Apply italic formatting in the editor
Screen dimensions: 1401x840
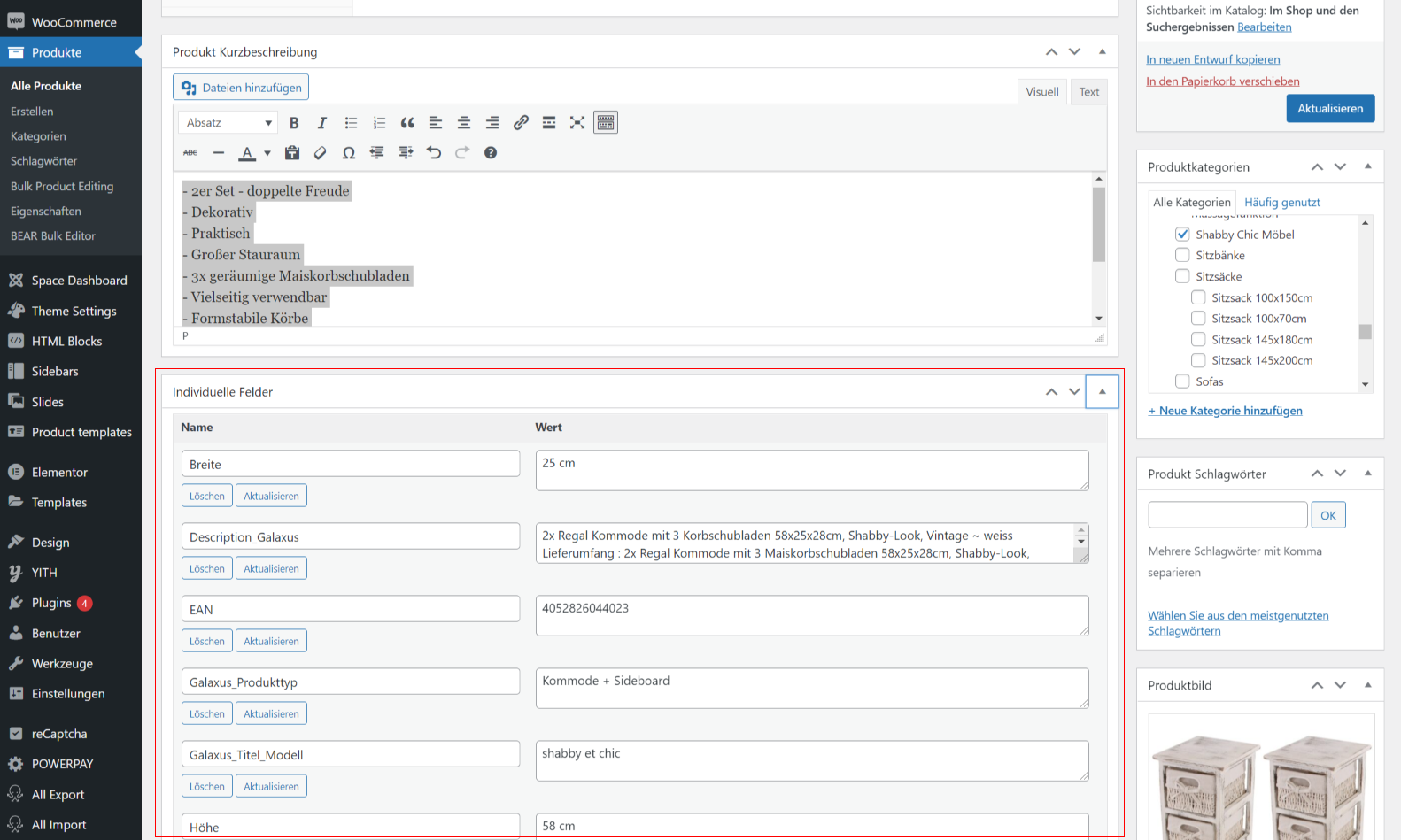tap(322, 123)
